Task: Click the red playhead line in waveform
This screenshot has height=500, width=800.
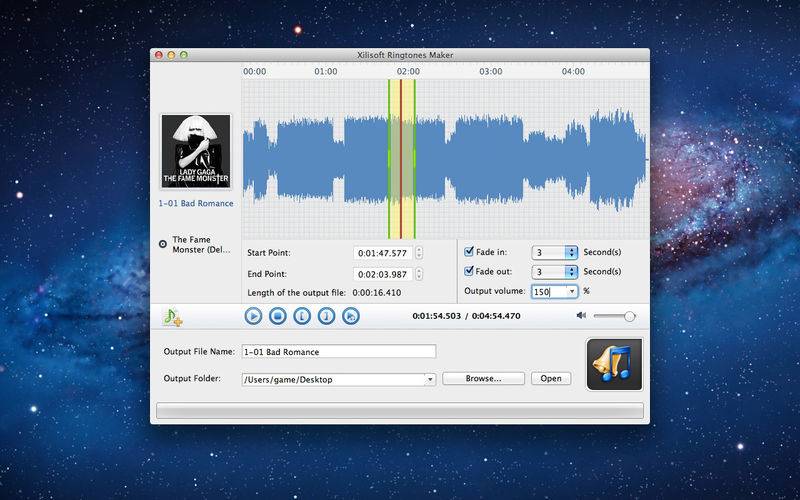Action: point(401,159)
